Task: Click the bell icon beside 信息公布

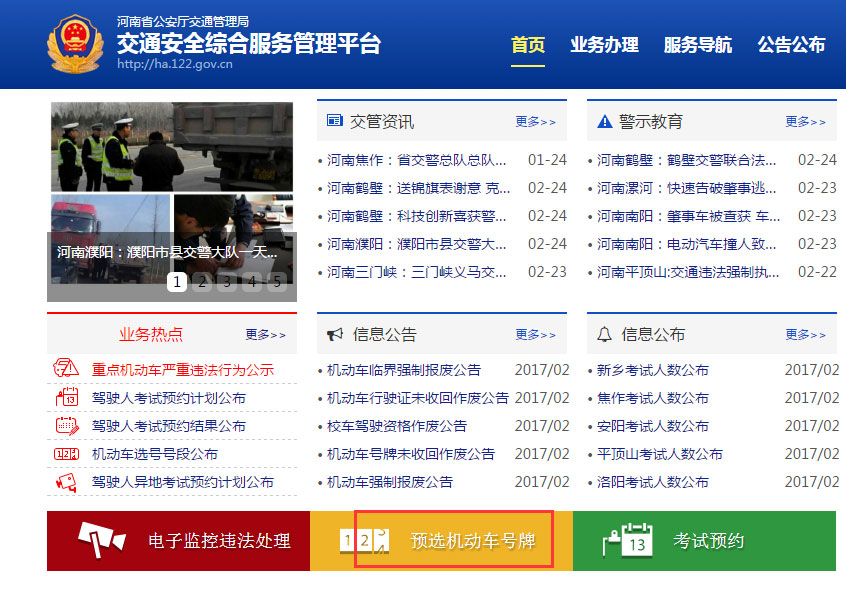Action: 604,334
